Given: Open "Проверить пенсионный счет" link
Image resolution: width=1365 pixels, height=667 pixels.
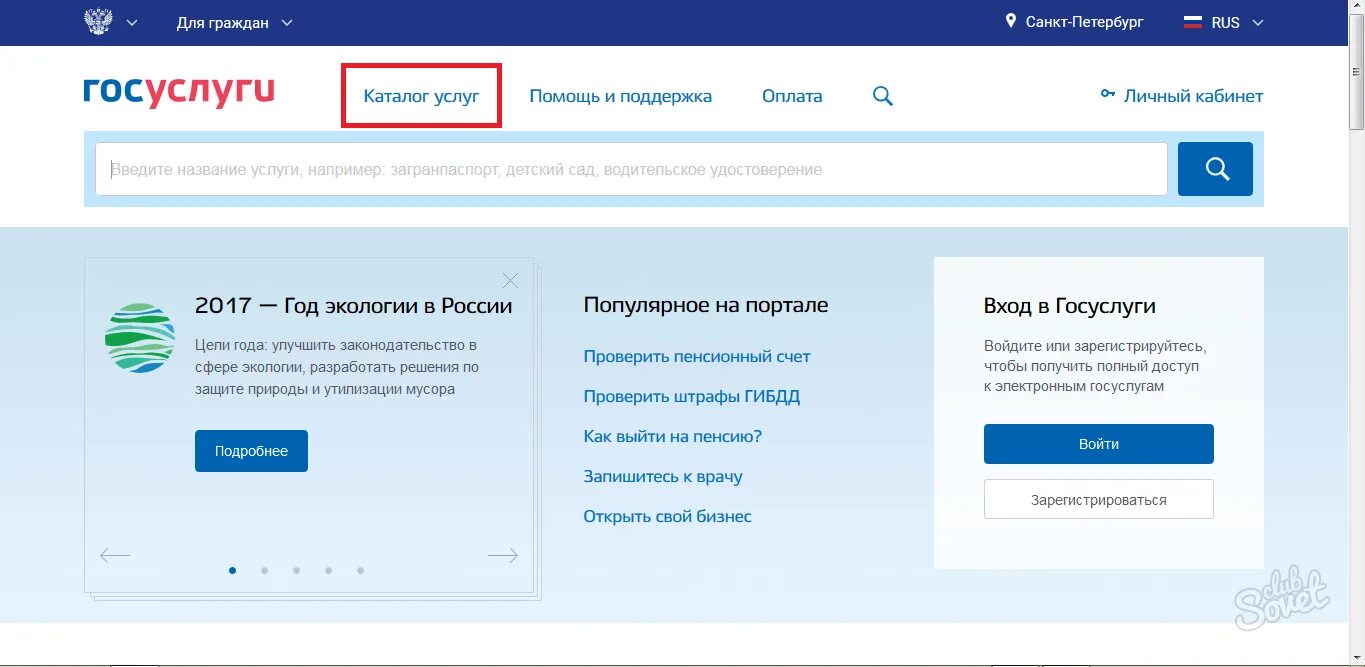Looking at the screenshot, I should pos(697,357).
